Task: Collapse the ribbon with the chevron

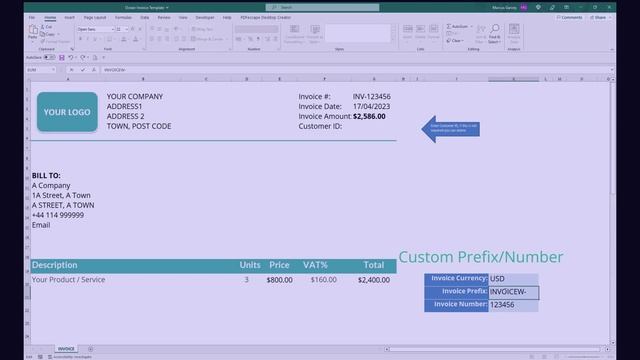Action: tap(611, 49)
